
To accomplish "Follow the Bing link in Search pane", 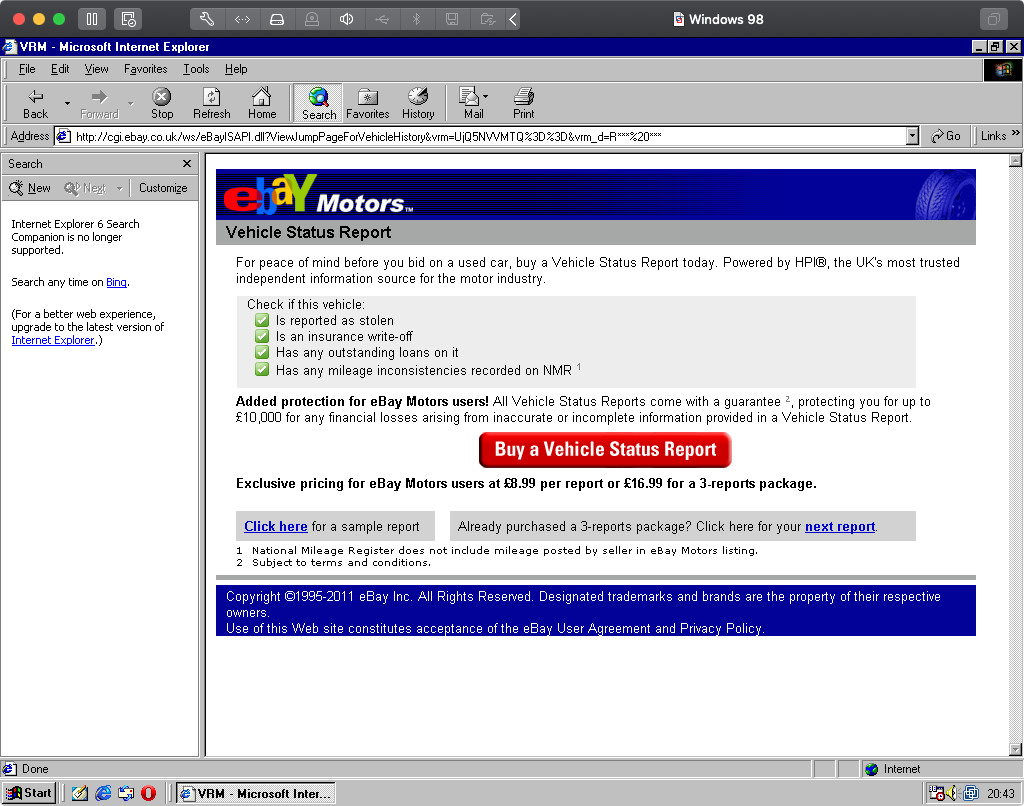I will click(x=116, y=282).
